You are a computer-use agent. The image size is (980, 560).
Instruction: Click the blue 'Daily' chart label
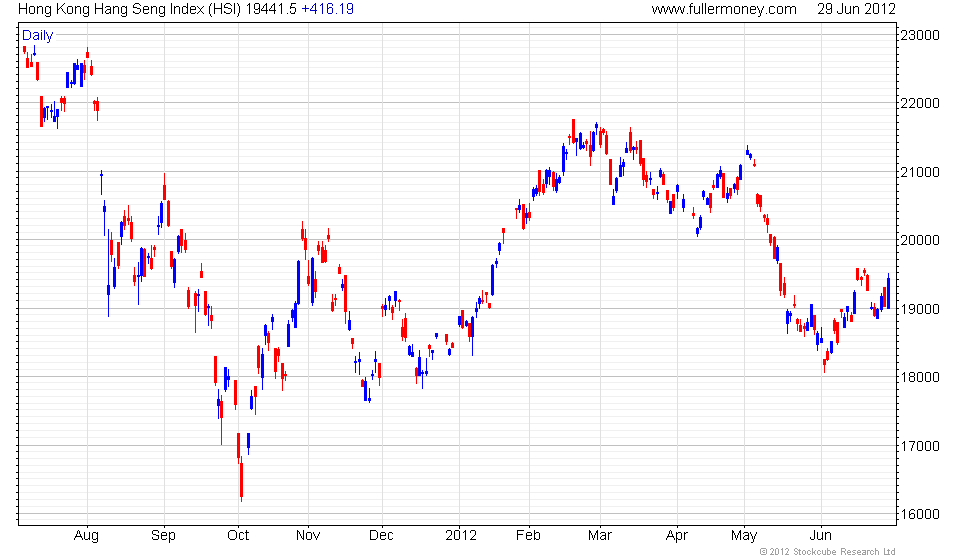click(38, 36)
